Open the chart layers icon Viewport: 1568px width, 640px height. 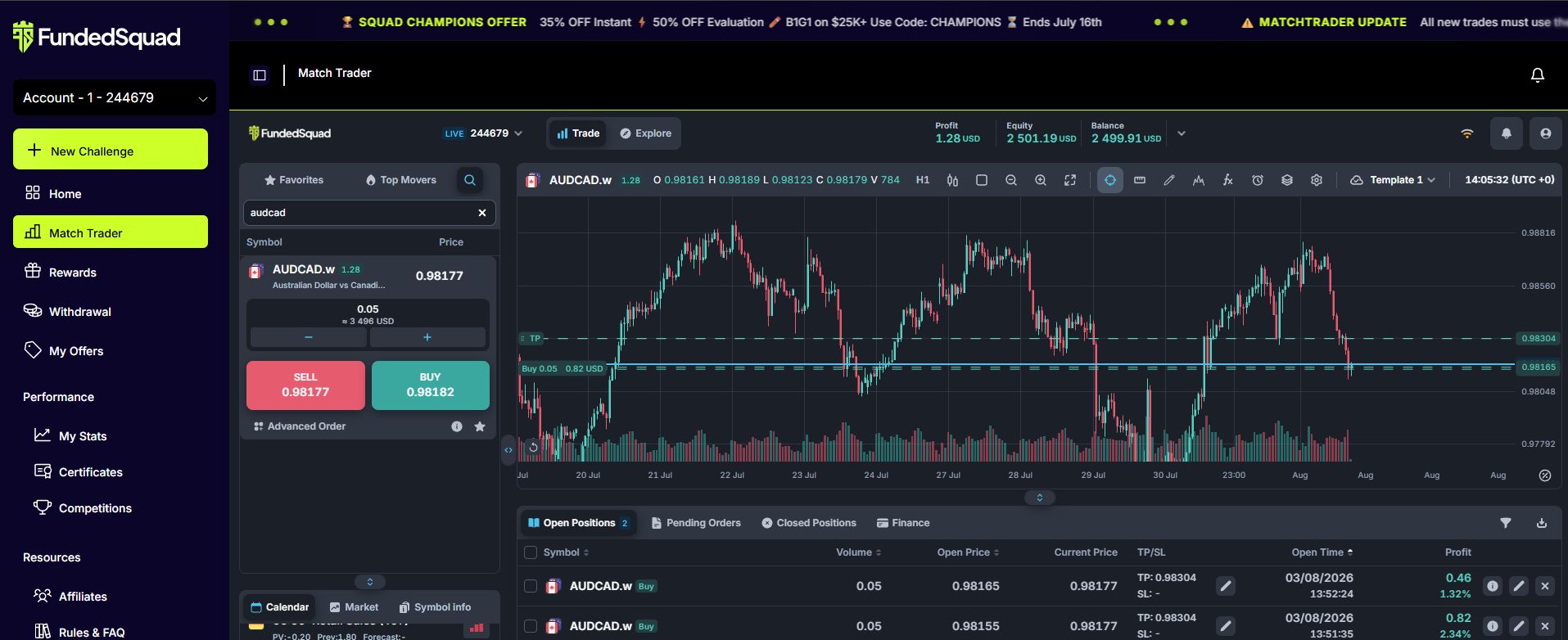click(x=1287, y=180)
